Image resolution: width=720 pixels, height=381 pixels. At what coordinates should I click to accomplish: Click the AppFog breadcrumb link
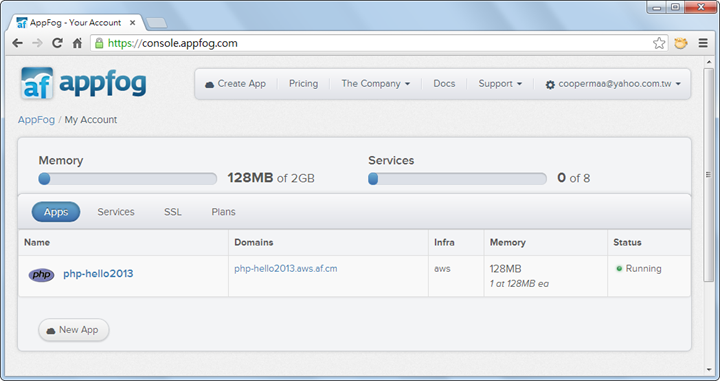(x=36, y=120)
